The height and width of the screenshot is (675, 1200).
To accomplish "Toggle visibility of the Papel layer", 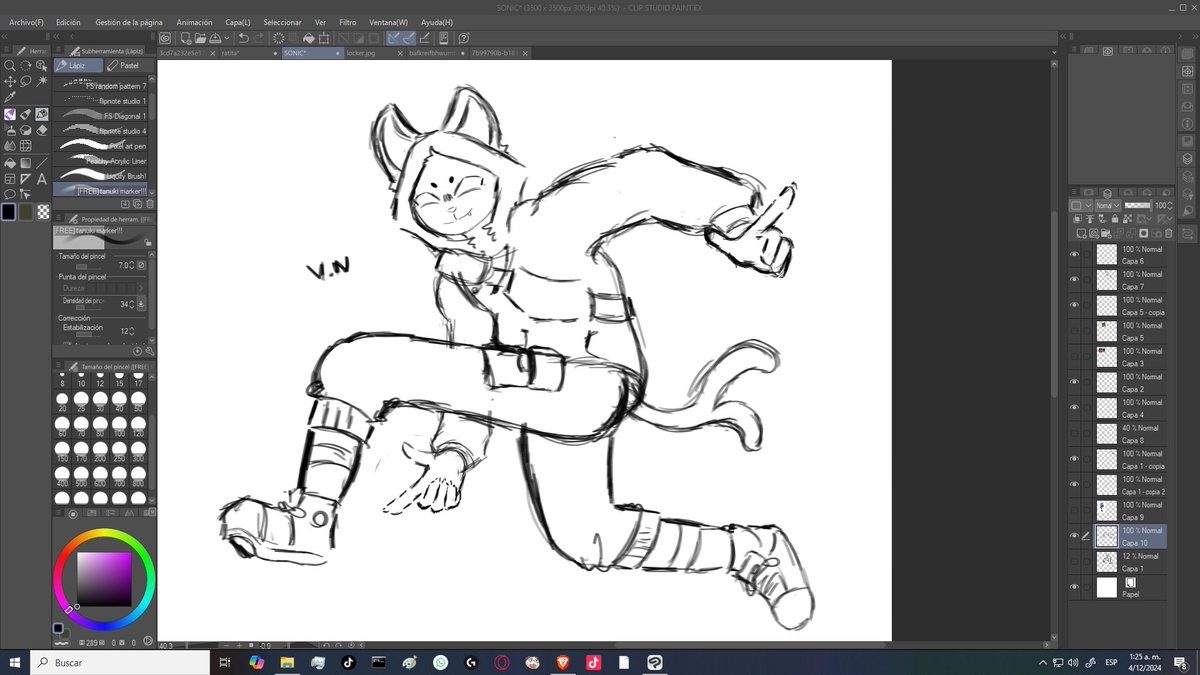I will 1075,588.
